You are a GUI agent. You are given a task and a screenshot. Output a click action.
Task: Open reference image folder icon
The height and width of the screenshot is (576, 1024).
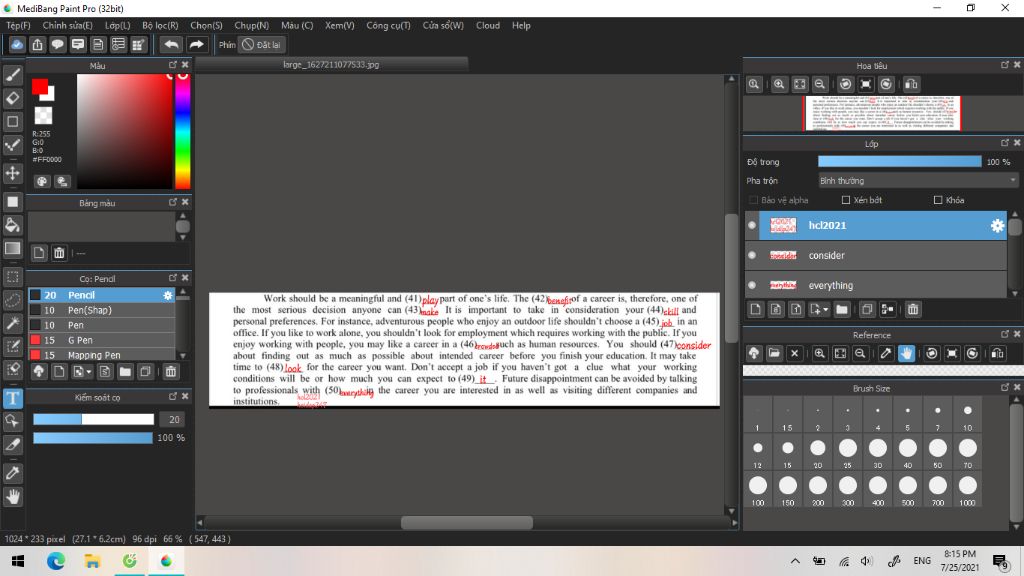(774, 353)
